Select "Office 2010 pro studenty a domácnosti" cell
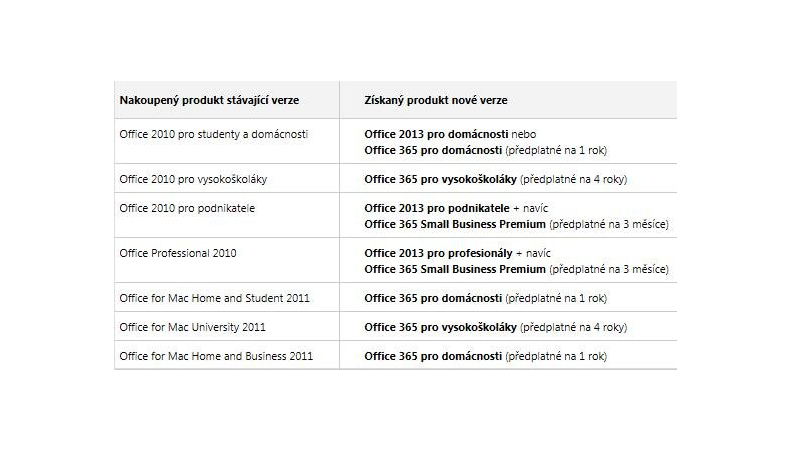 213,134
